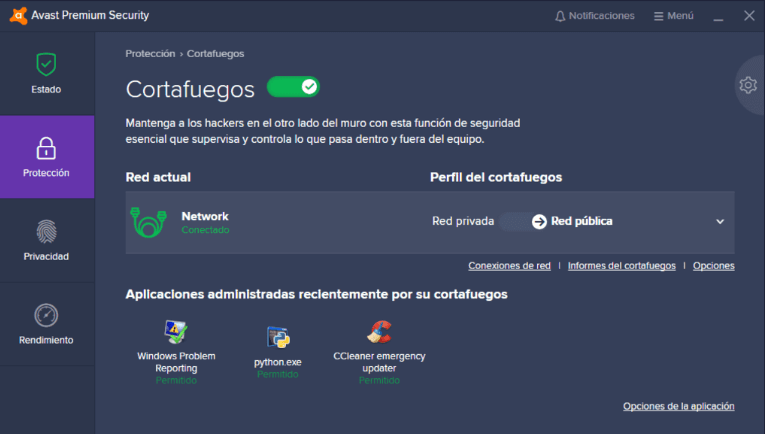Screen dimensions: 765x434
Task: Open the settings gear icon
Action: click(x=747, y=85)
